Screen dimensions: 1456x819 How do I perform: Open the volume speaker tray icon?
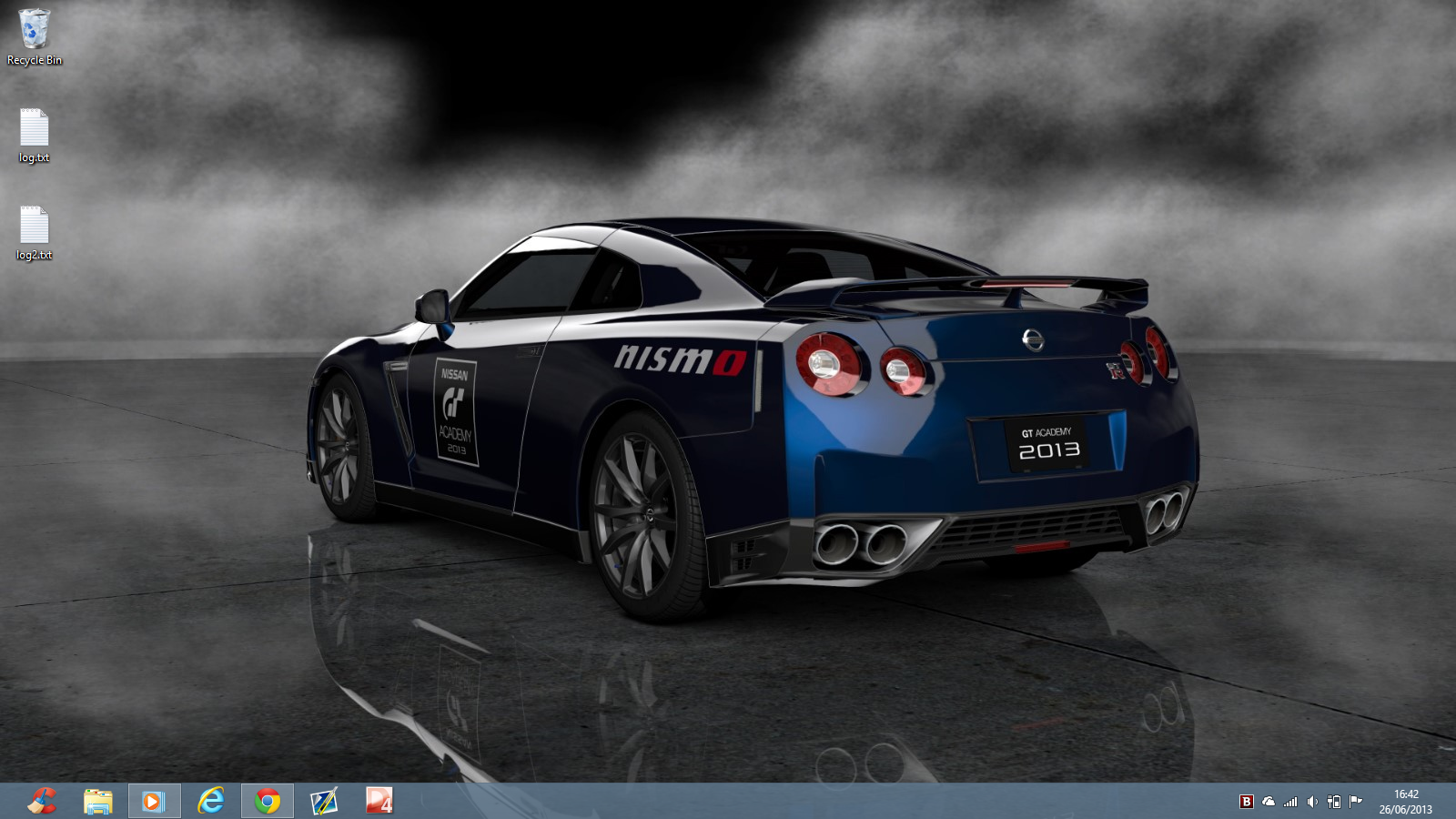(x=1312, y=802)
